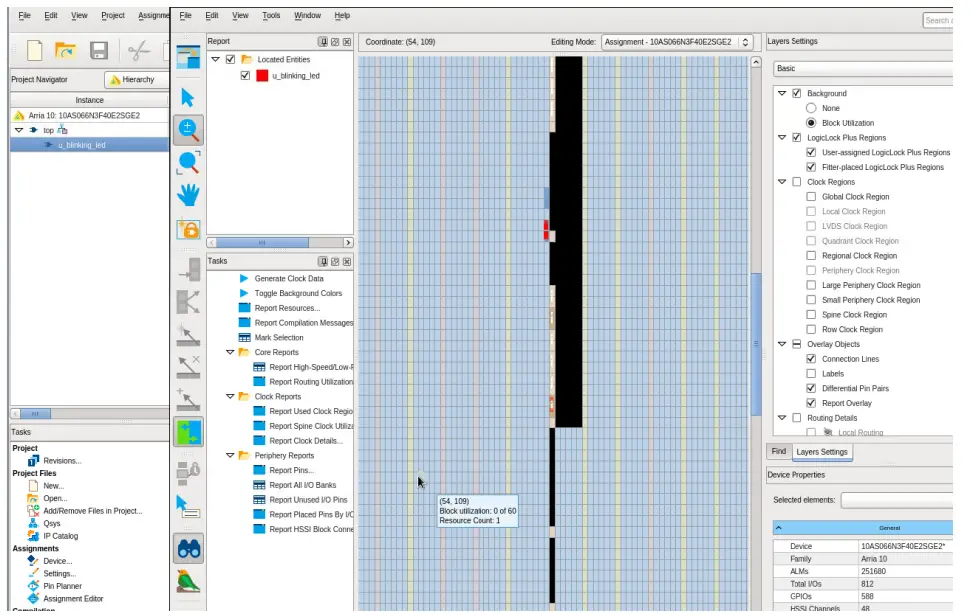This screenshot has height=615, width=971.
Task: Open the Project menu in Quartus window
Action: pos(113,15)
